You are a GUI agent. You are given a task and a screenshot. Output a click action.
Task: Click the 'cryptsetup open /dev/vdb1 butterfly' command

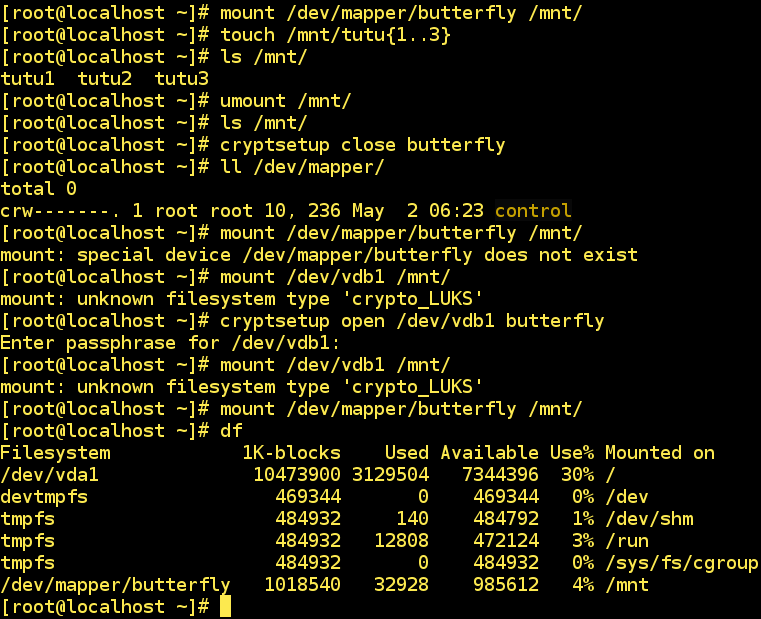point(411,320)
